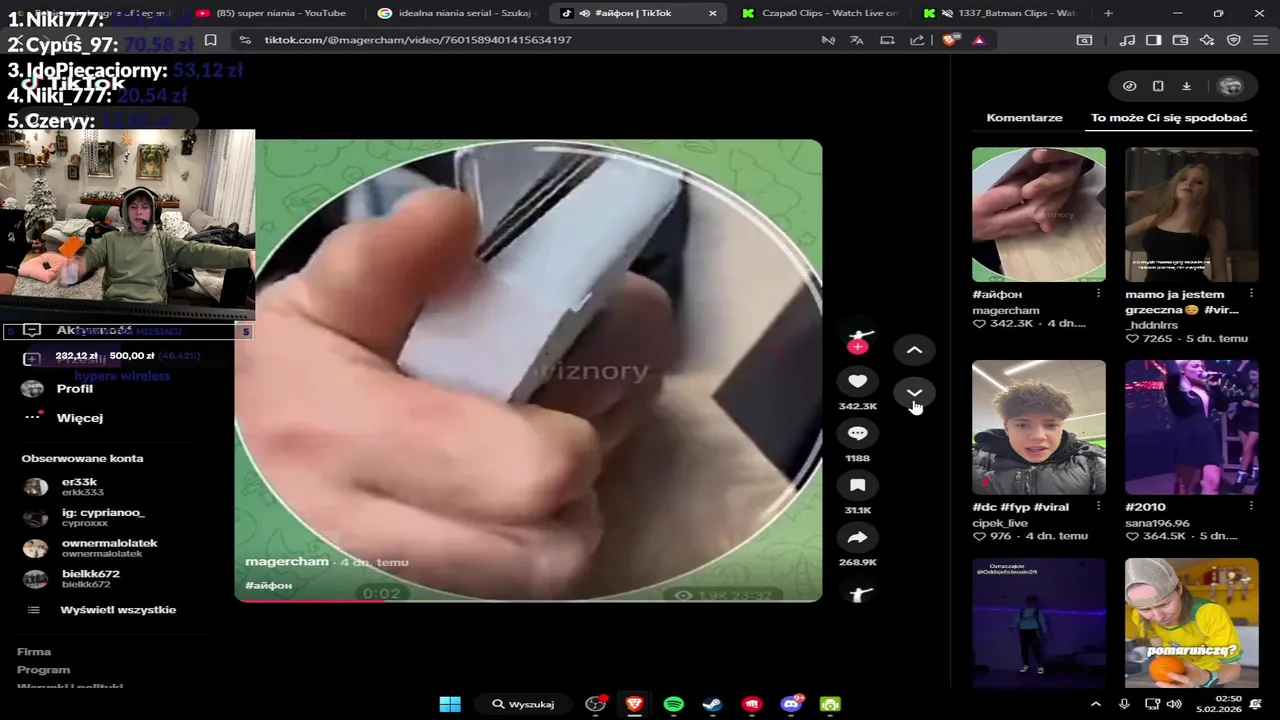Select the 'To może Ci się spodobać' tab
Screen dimensions: 1280x720
pos(1169,117)
